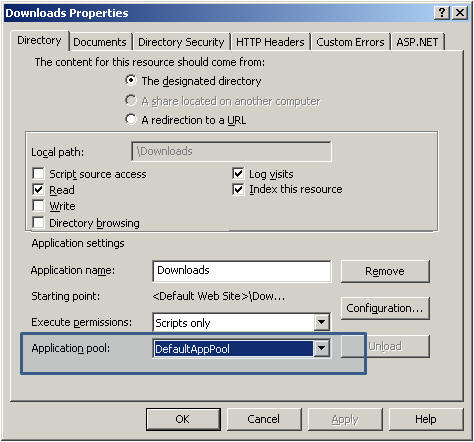Select 'A redirection to a URL' radio button

(131, 119)
